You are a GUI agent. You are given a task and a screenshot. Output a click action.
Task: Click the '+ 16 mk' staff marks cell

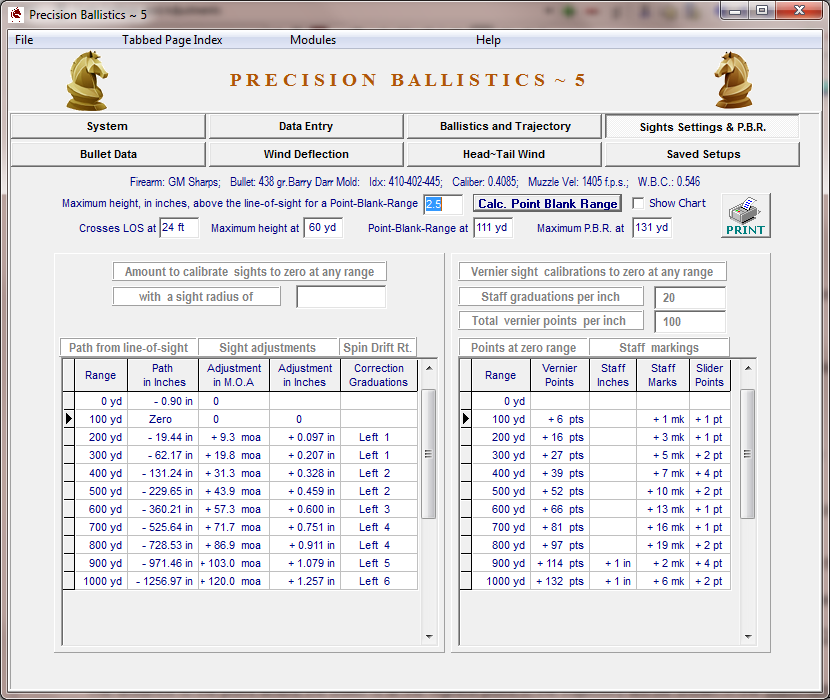click(663, 527)
